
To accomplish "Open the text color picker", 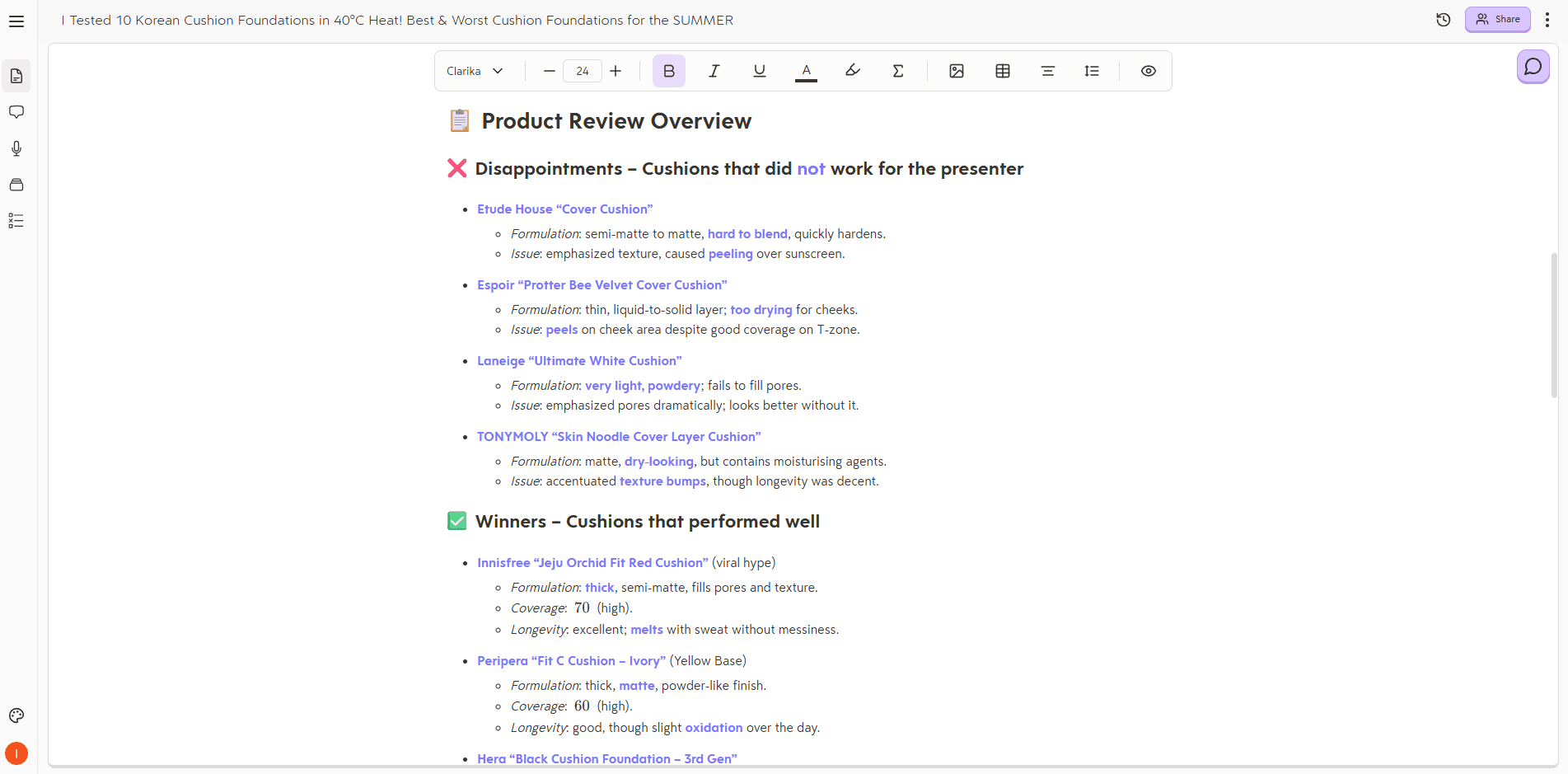I will [x=807, y=71].
